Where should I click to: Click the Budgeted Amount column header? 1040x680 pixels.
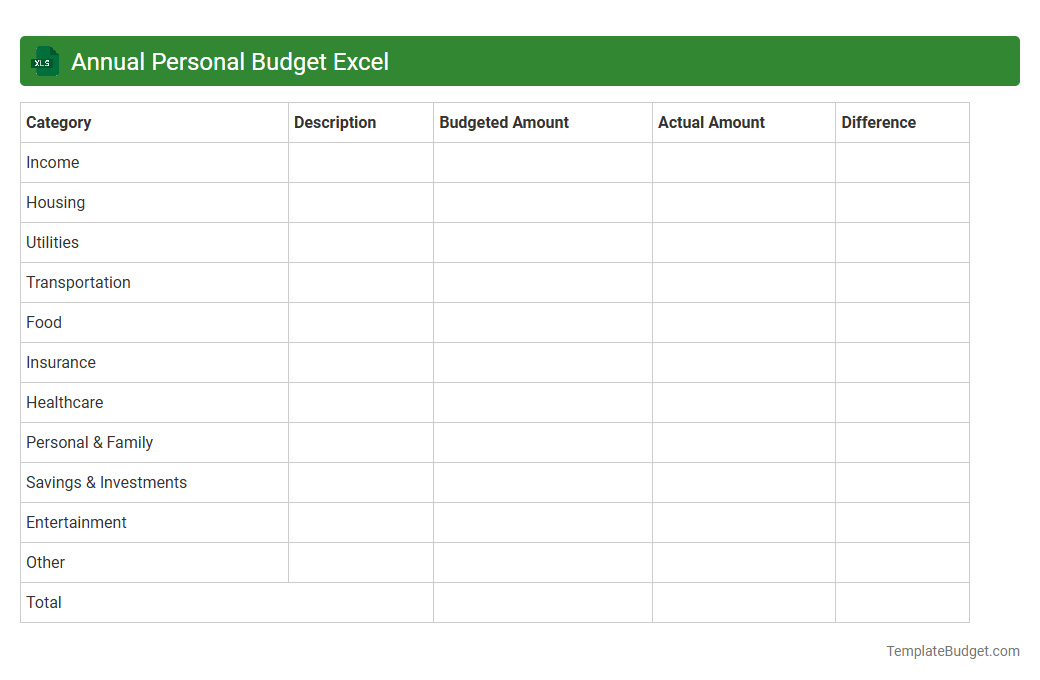click(503, 122)
